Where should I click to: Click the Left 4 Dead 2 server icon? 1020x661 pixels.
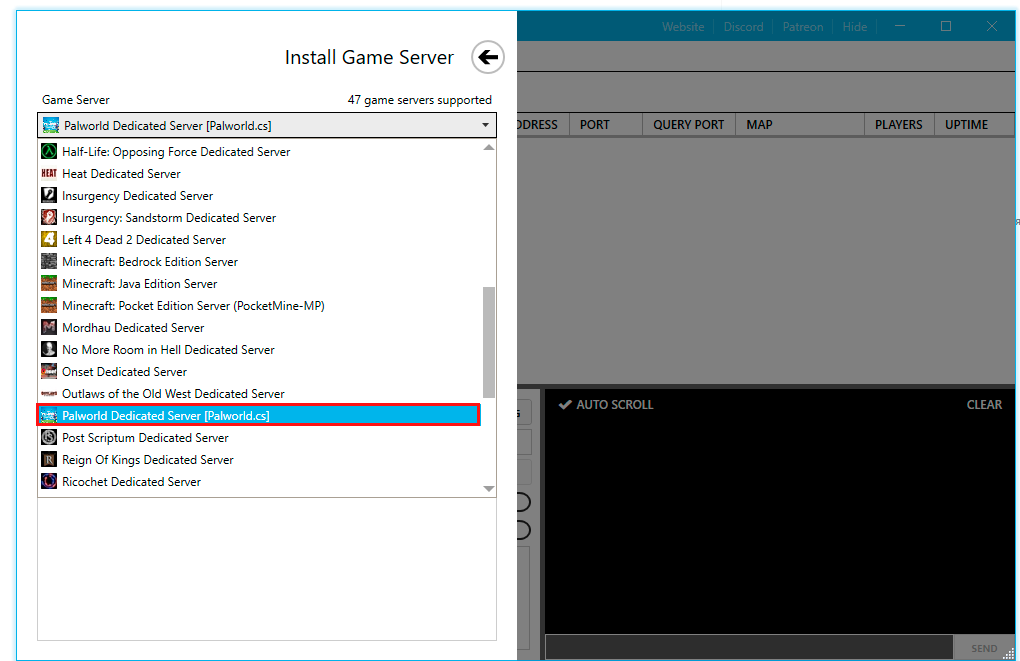49,239
